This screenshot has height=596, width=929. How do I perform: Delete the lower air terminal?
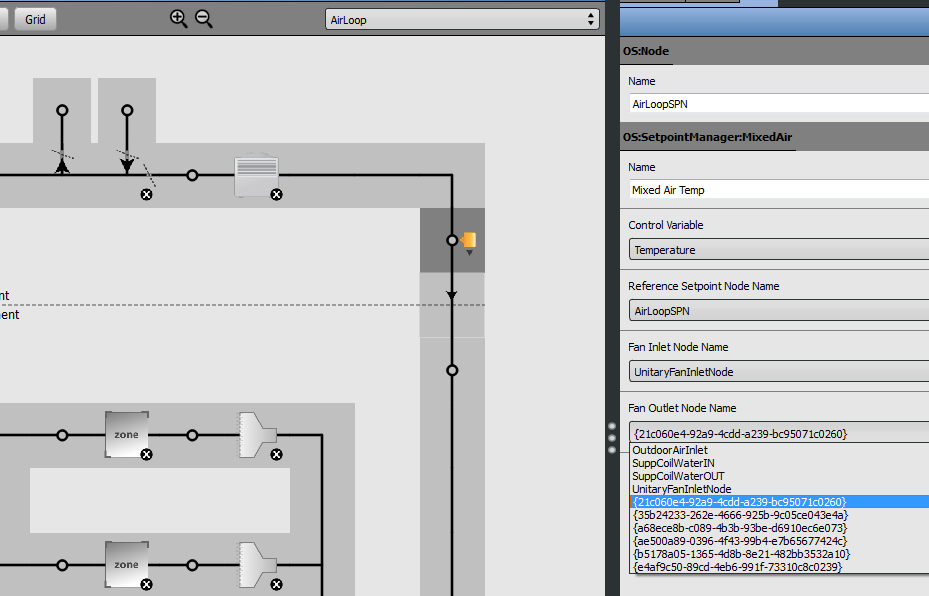click(x=276, y=584)
